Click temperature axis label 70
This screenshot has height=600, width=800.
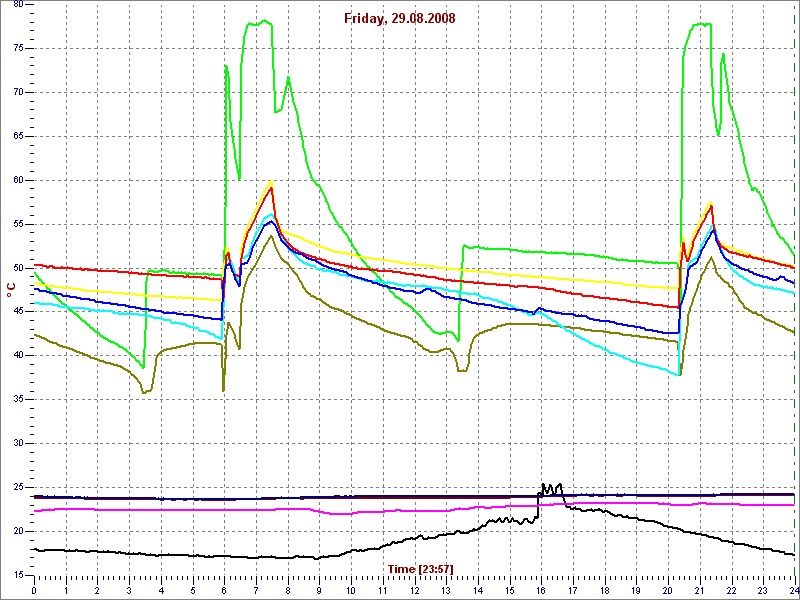coord(16,93)
